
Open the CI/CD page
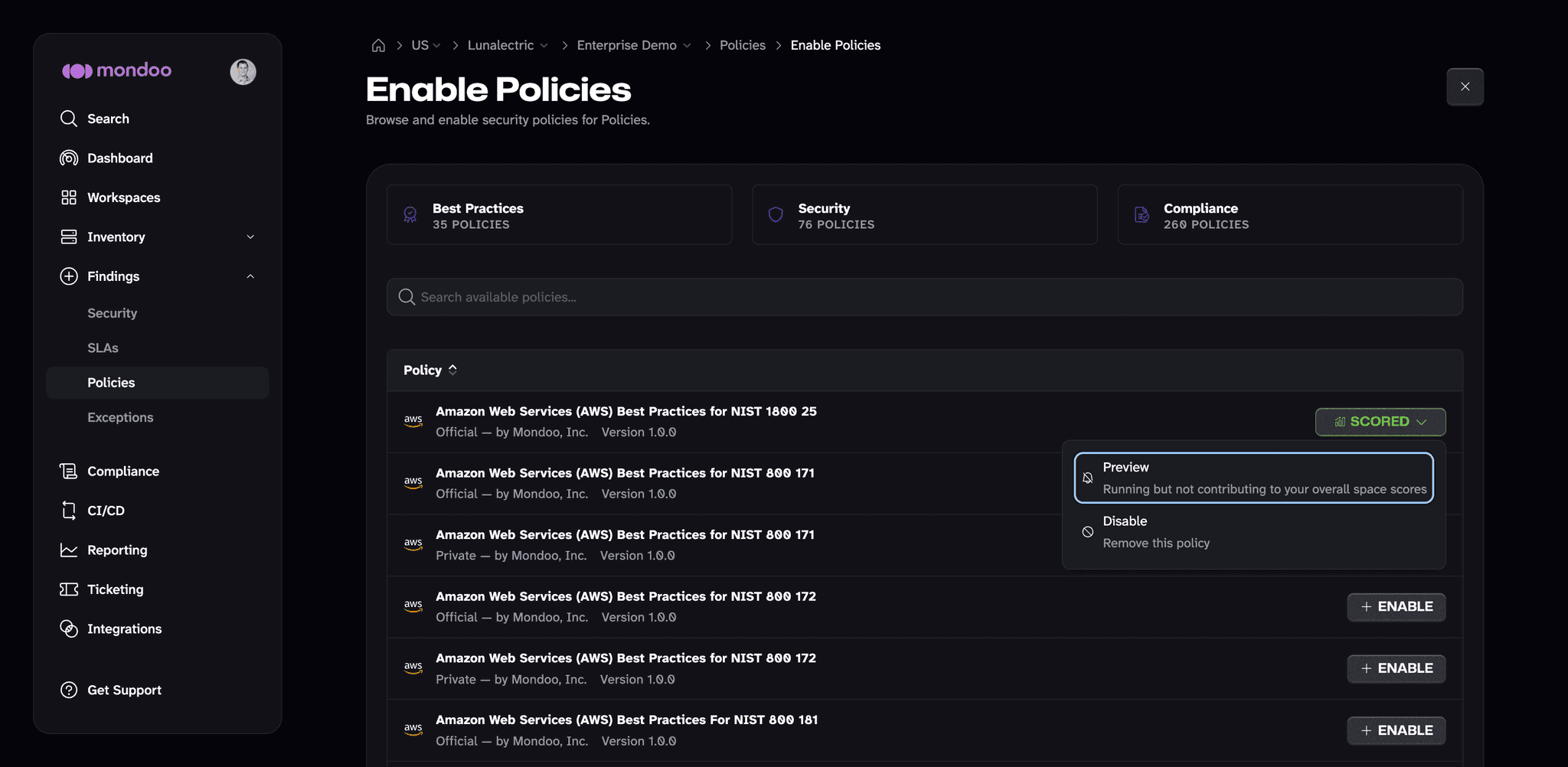tap(106, 511)
